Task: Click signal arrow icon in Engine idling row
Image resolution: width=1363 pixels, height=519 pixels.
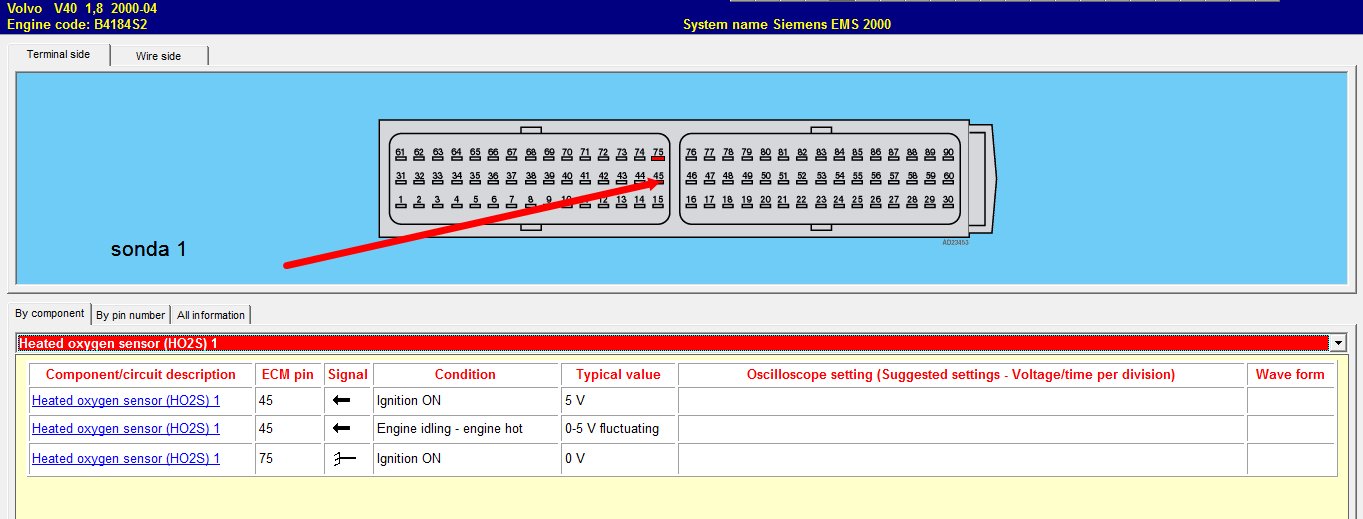Action: pos(341,428)
